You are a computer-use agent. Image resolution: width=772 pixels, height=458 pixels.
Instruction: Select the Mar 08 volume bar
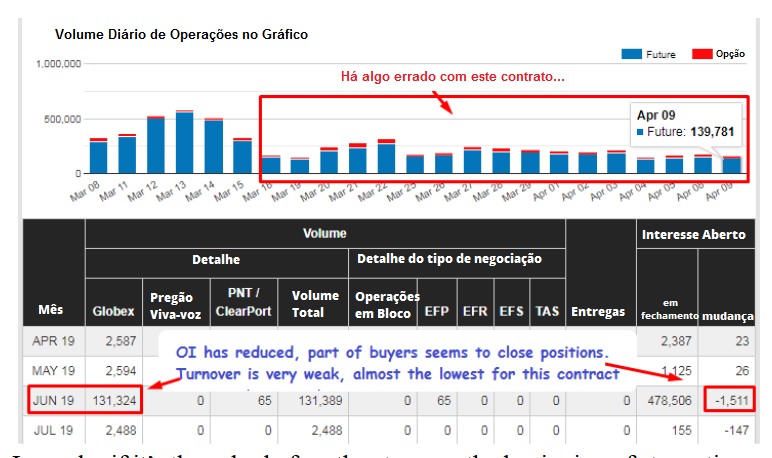pyautogui.click(x=98, y=156)
